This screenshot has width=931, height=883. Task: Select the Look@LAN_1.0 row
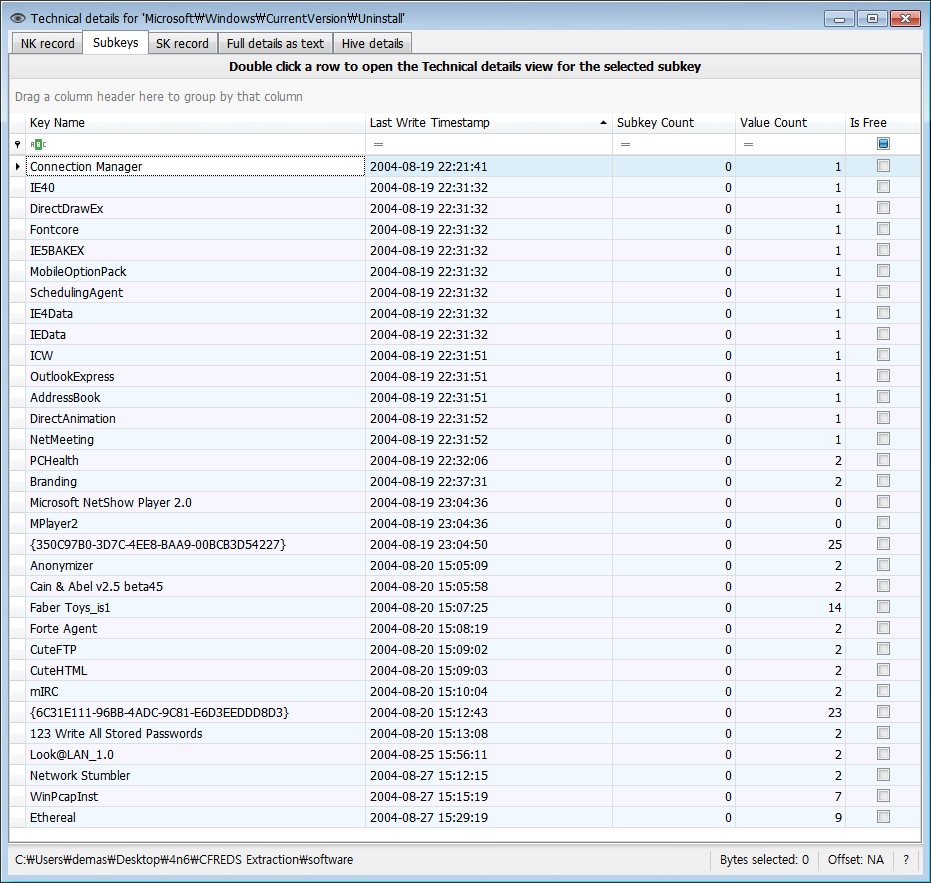465,755
